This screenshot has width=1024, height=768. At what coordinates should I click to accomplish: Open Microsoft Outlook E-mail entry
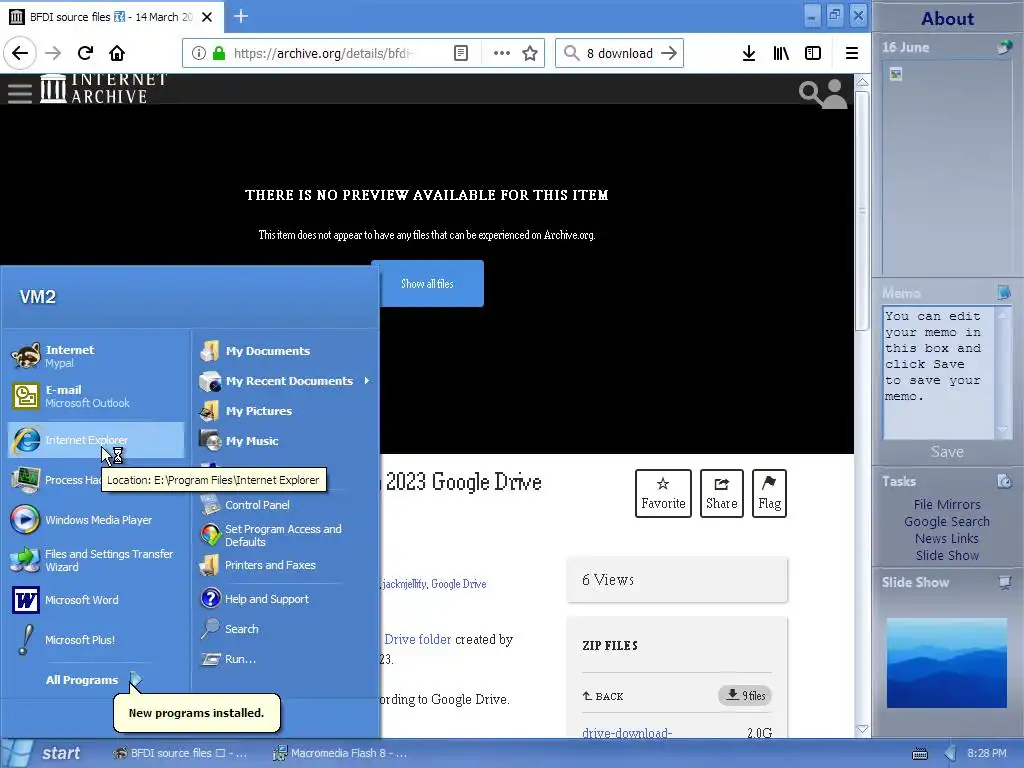pos(97,396)
